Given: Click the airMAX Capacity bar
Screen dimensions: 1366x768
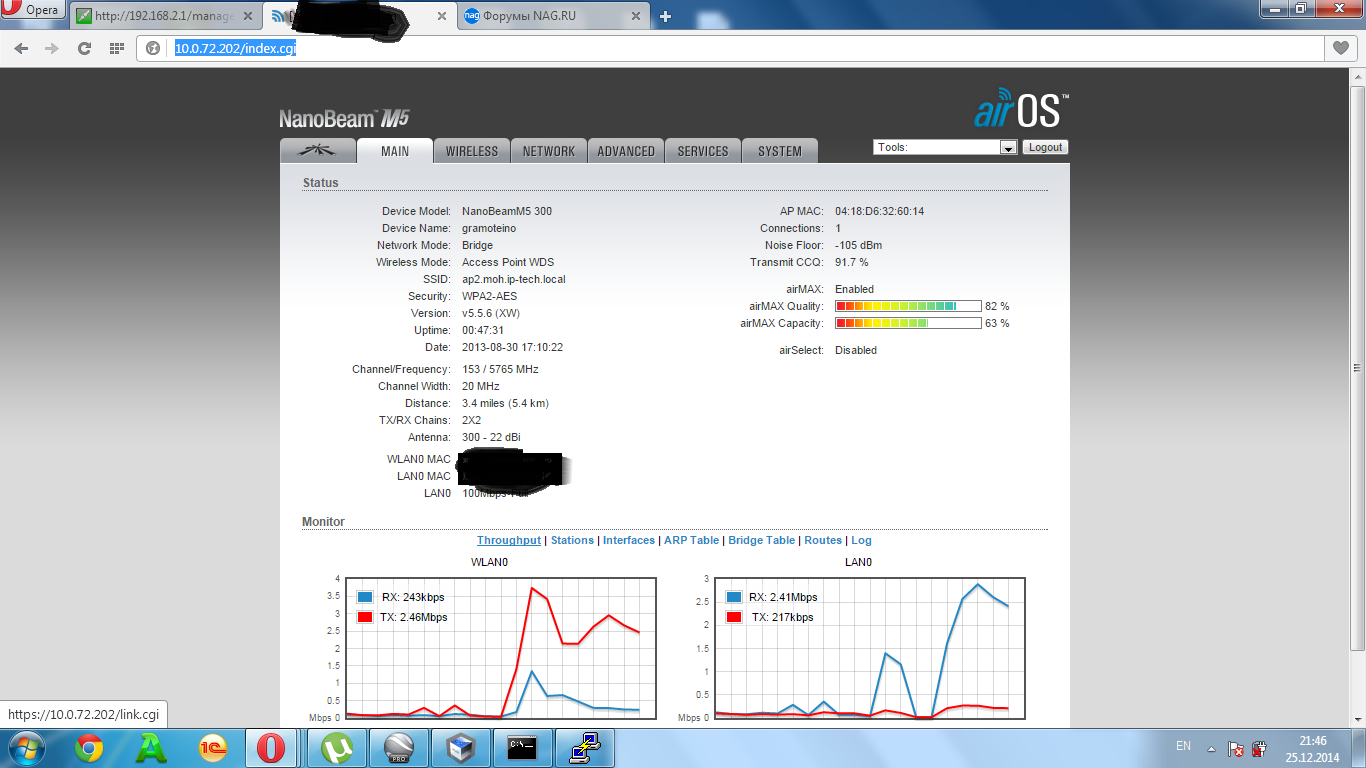Looking at the screenshot, I should click(x=908, y=323).
